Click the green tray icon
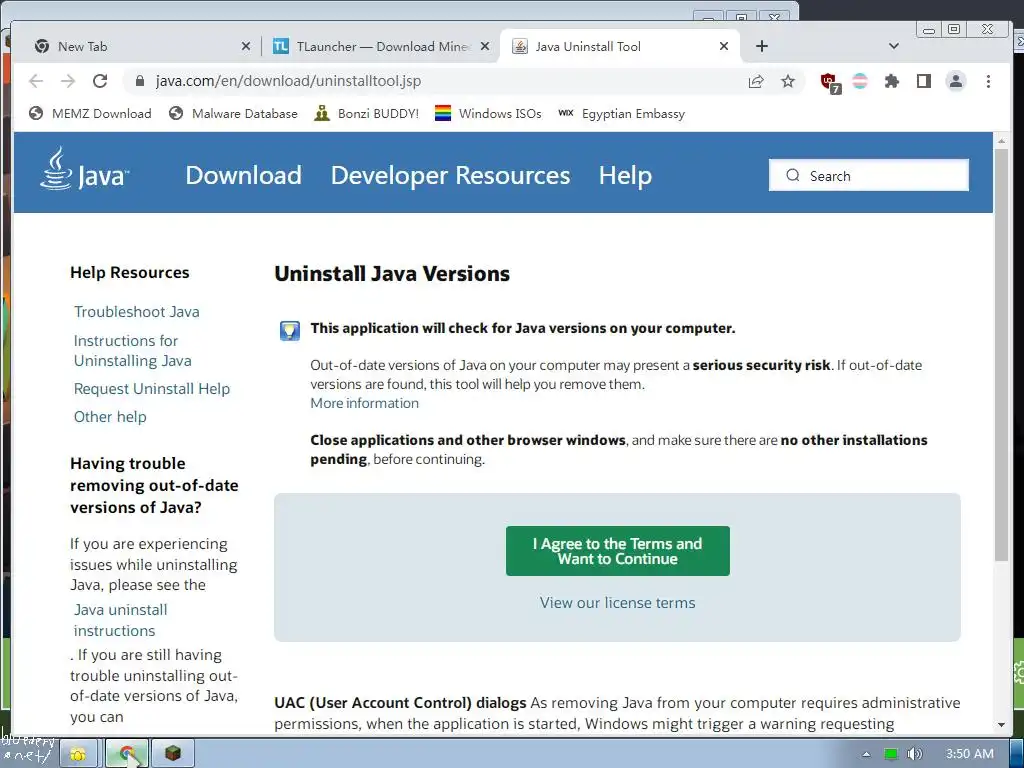 891,754
